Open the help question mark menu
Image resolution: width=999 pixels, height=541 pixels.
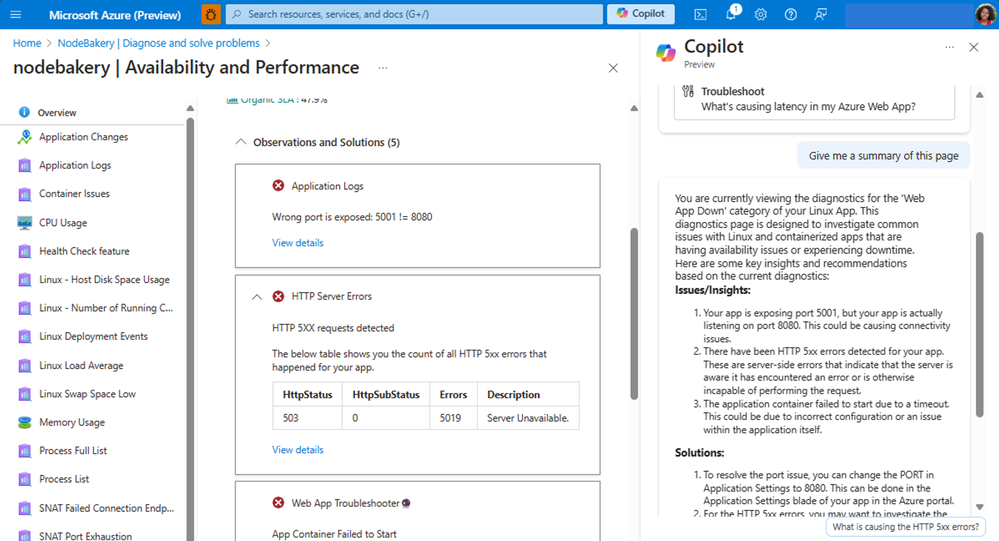click(x=791, y=14)
